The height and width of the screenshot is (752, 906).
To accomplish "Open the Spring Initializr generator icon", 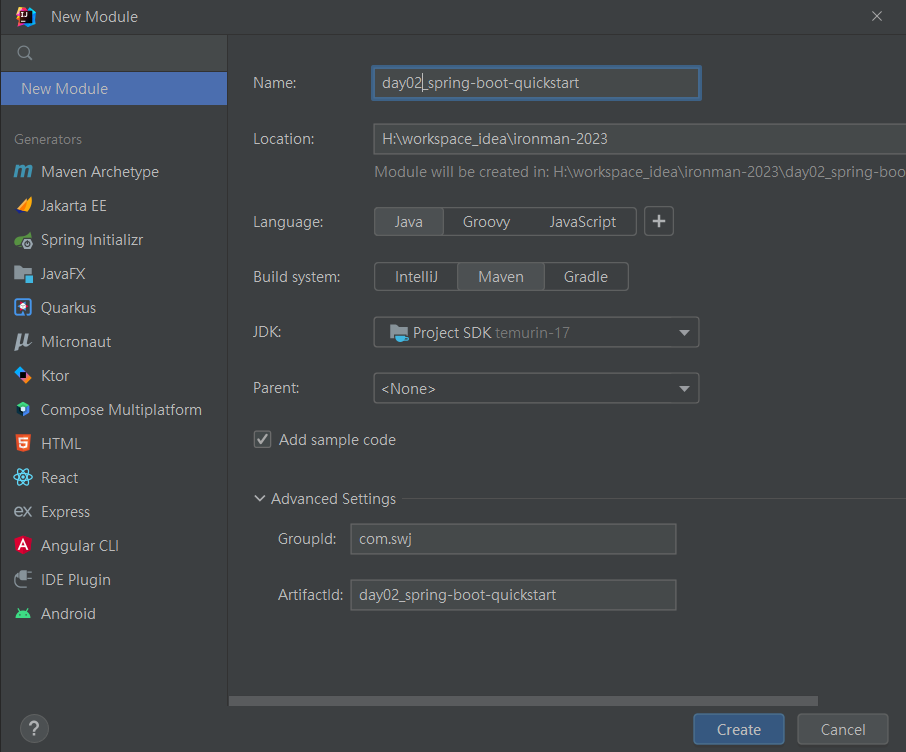I will (x=23, y=240).
